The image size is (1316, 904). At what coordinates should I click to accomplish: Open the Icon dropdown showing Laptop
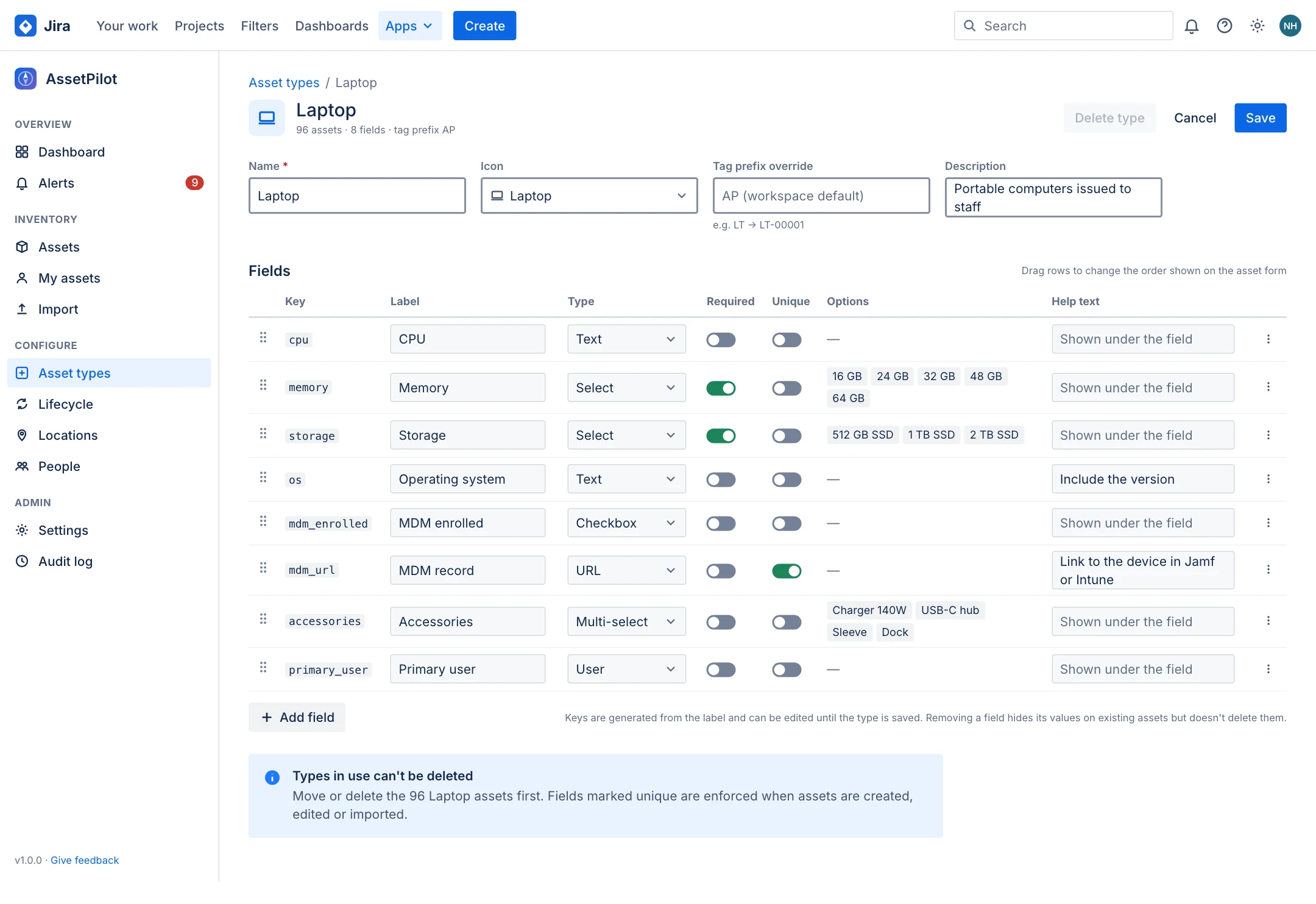point(589,196)
